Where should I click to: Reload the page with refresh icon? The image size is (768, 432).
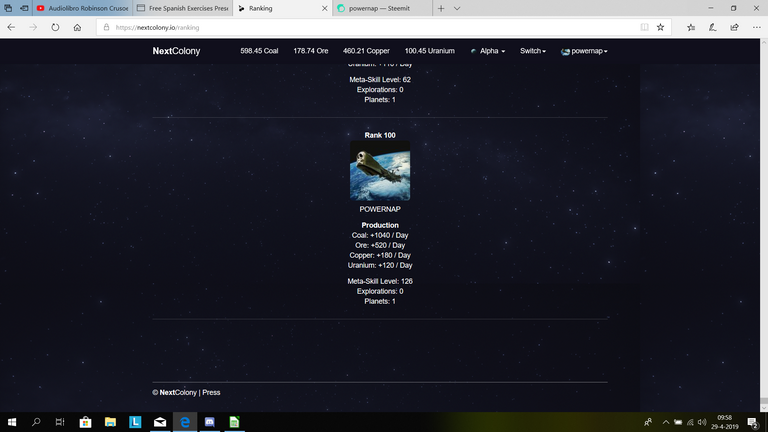tap(55, 27)
